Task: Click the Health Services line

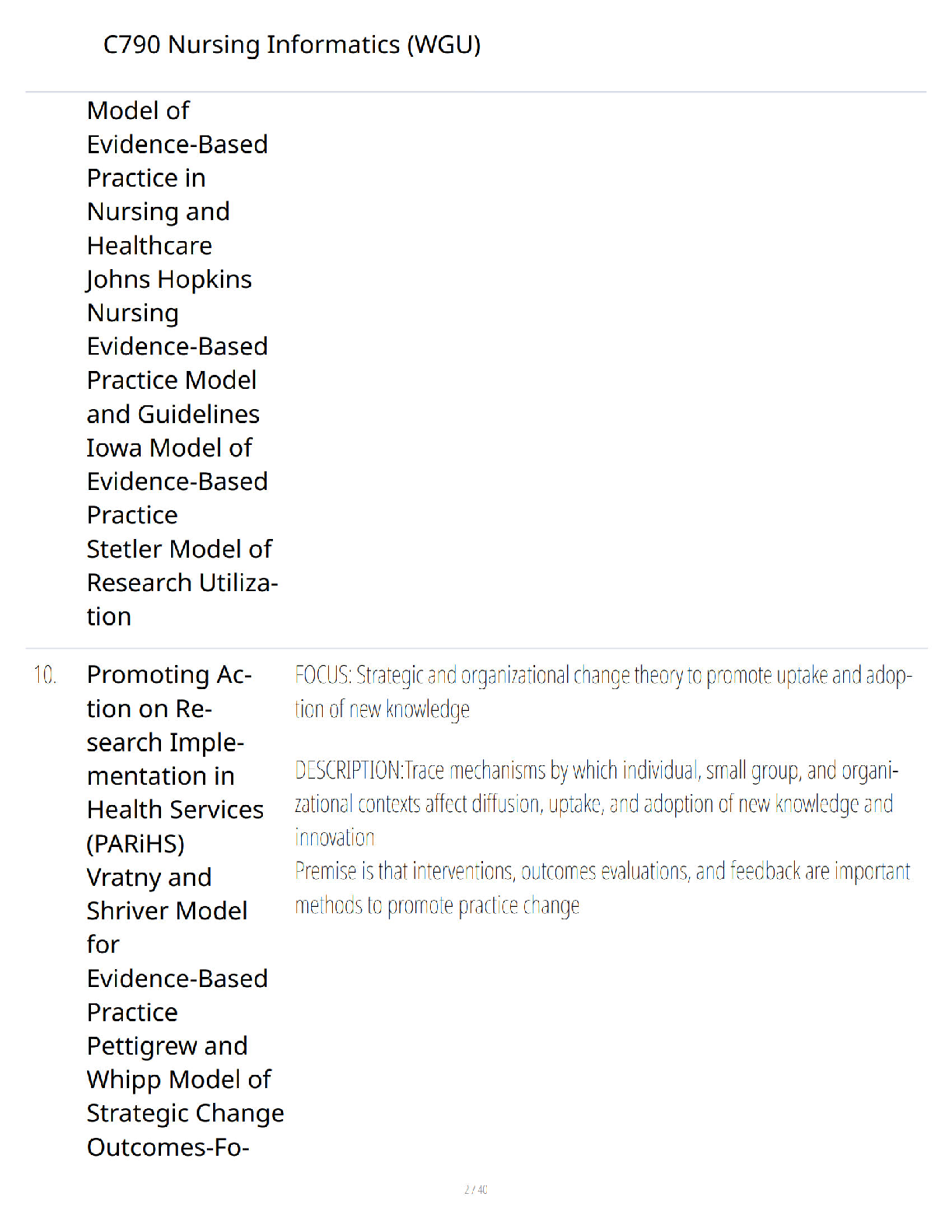Action: [175, 810]
